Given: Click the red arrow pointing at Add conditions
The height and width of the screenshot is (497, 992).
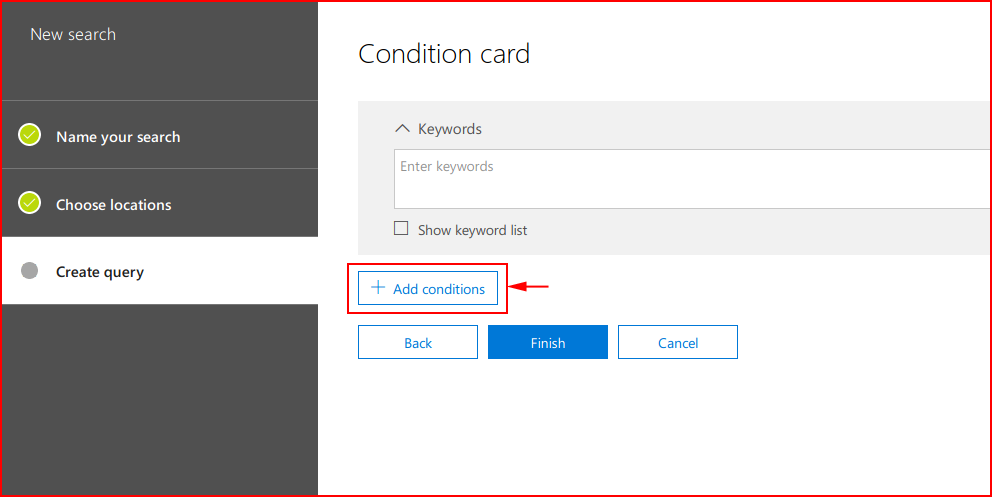Looking at the screenshot, I should [528, 287].
